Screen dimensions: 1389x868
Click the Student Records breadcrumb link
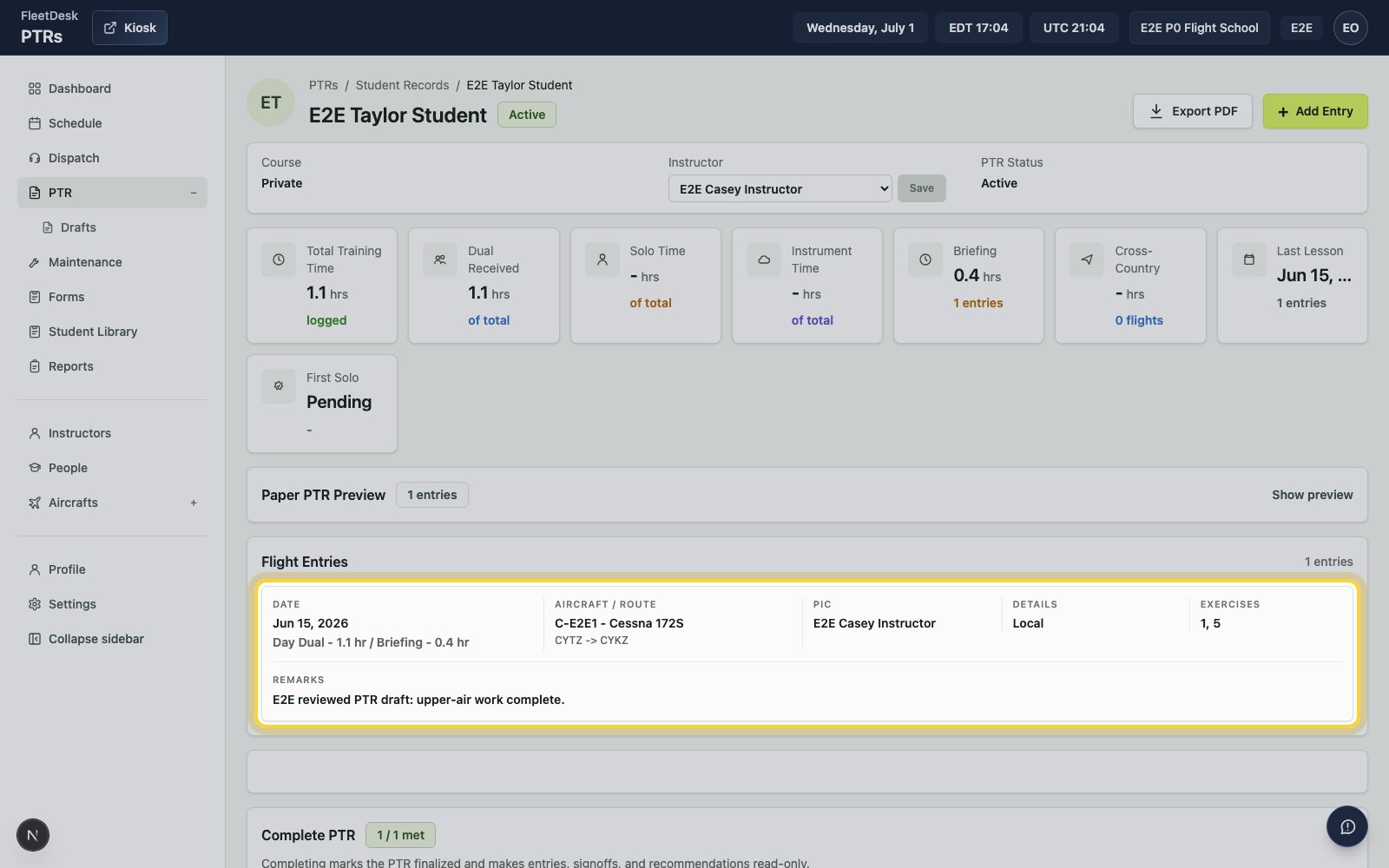pyautogui.click(x=402, y=85)
